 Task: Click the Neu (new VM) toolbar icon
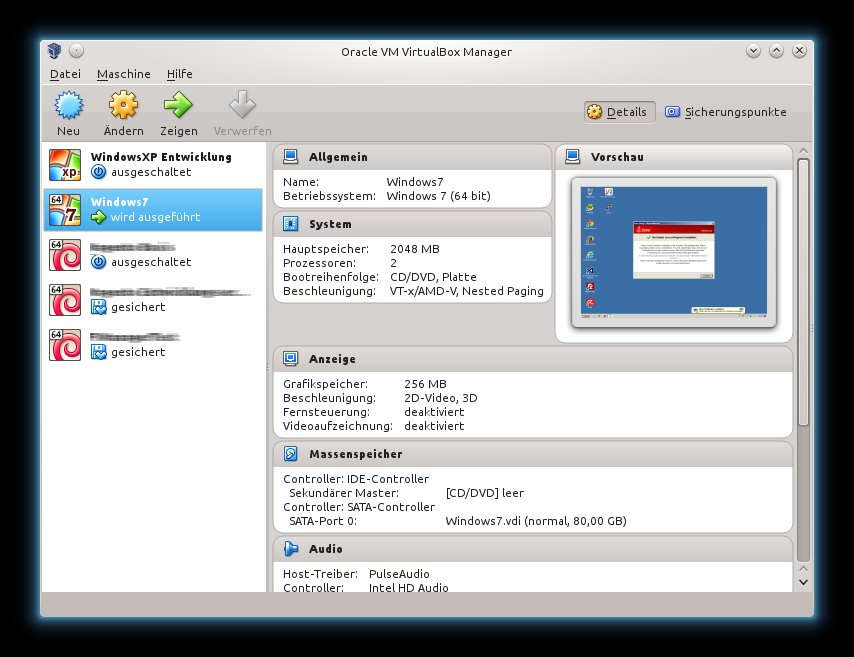(69, 105)
